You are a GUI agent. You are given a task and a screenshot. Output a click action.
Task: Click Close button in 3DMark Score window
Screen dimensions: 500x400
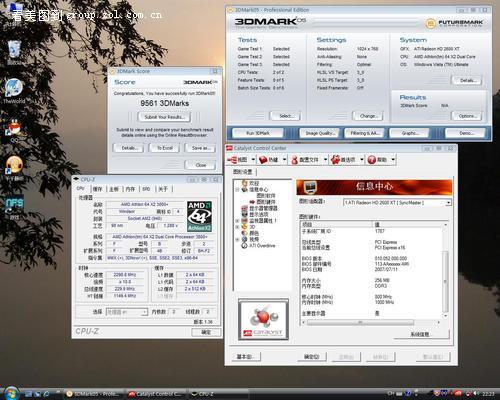pyautogui.click(x=201, y=165)
